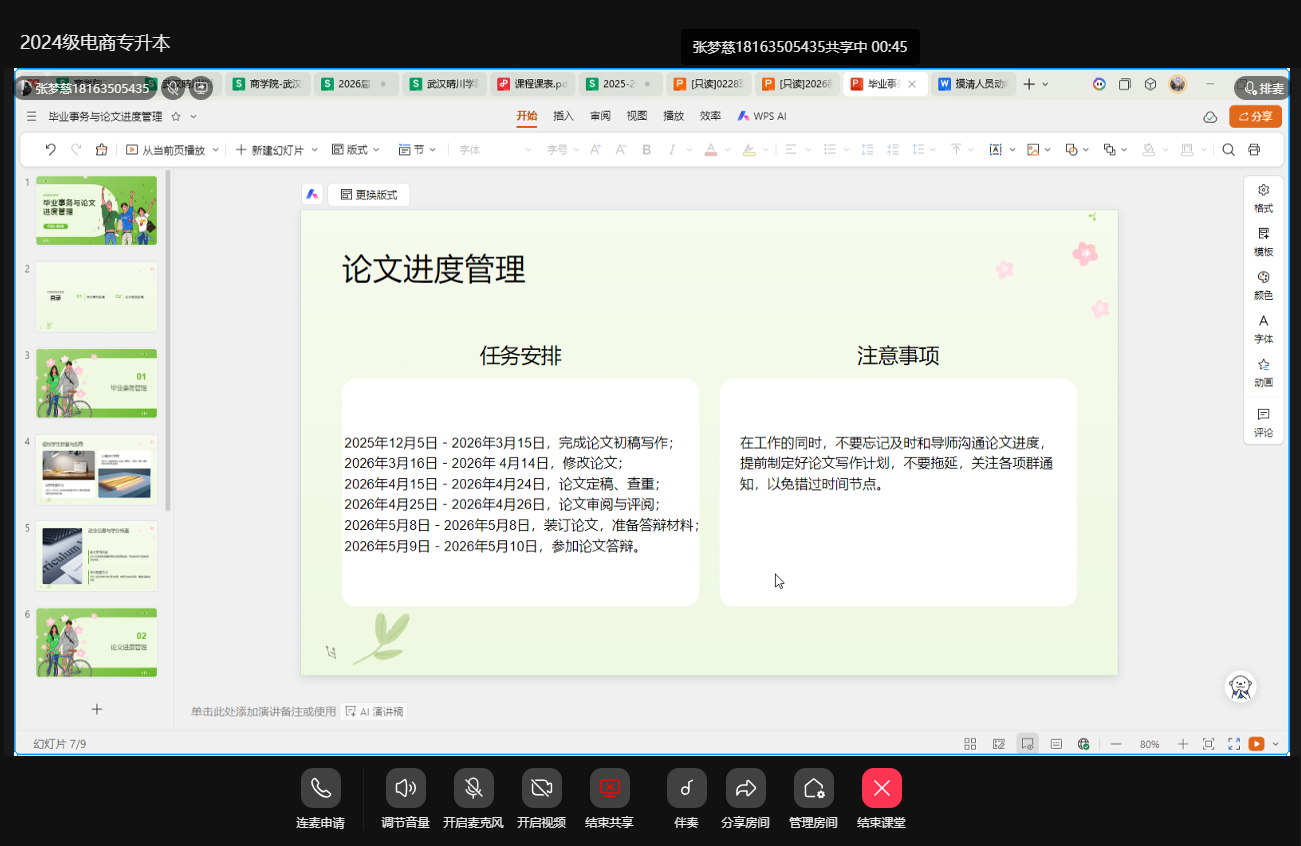Stop screen sharing with 结束共享

[609, 788]
